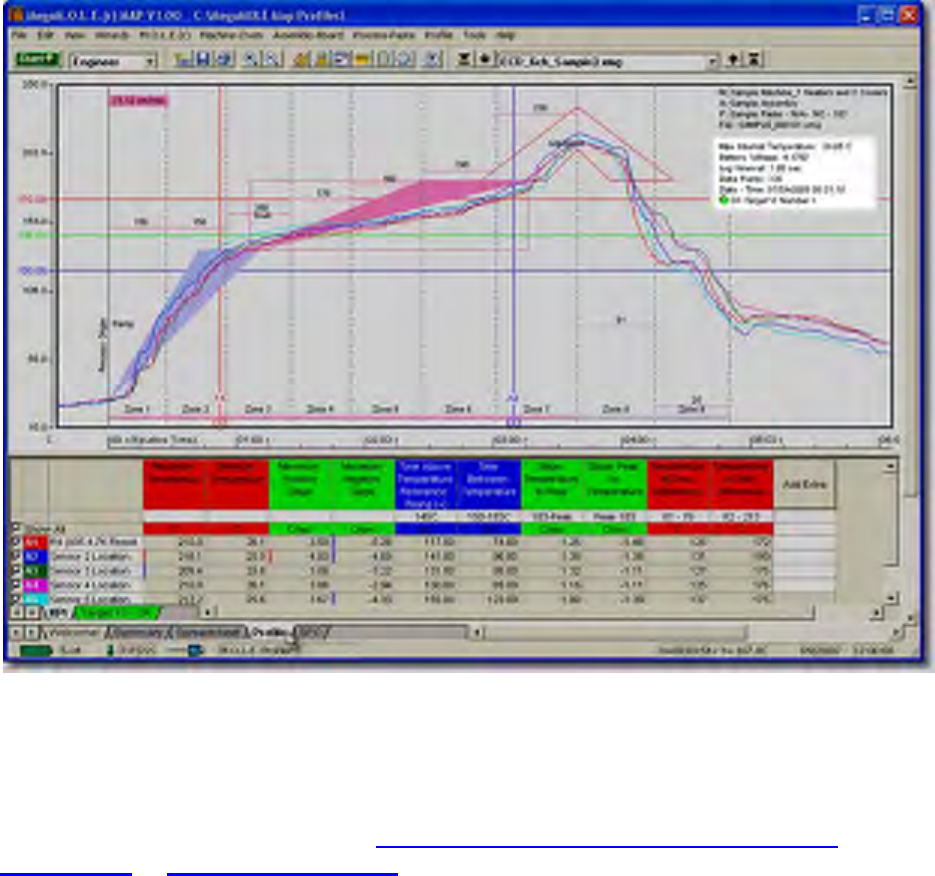Click the yellow bar icon in the toolbar

point(362,59)
